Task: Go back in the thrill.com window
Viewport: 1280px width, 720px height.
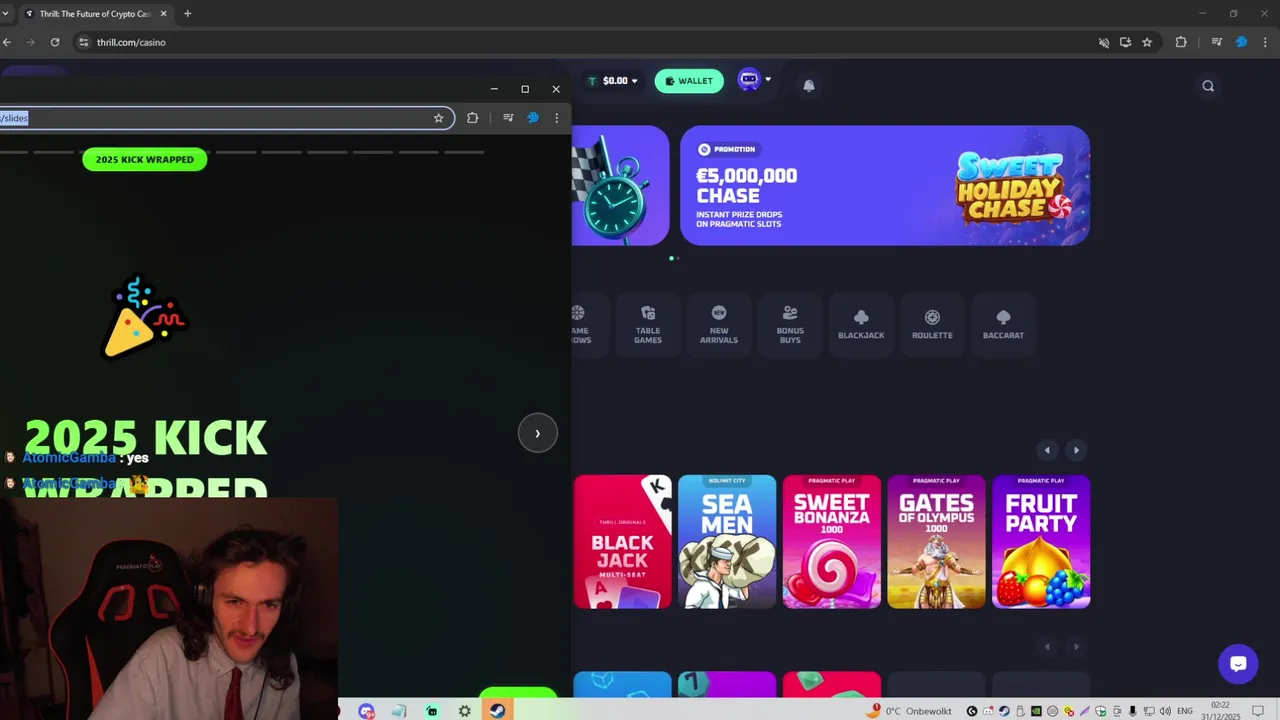Action: coord(7,42)
